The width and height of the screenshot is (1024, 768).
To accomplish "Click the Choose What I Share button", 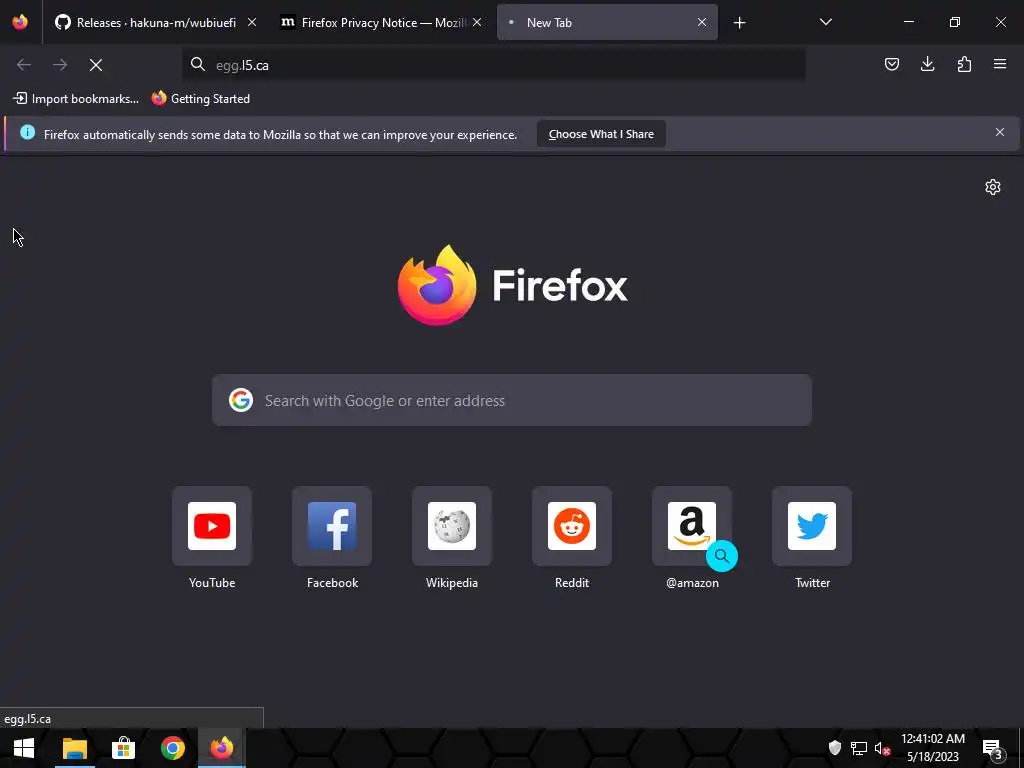I will [x=601, y=134].
